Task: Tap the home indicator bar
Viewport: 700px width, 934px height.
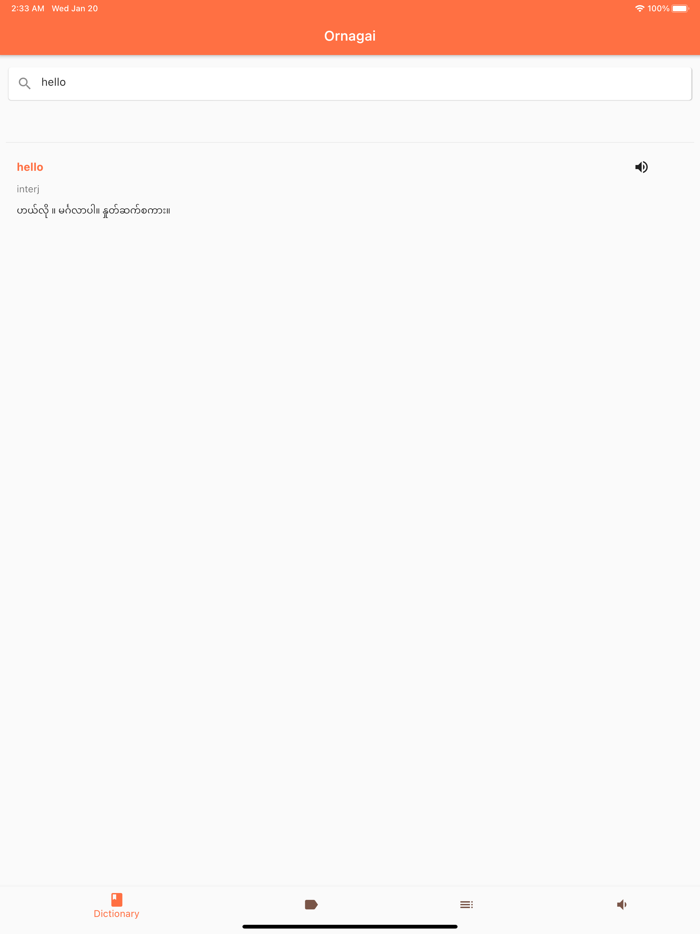Action: click(x=350, y=927)
